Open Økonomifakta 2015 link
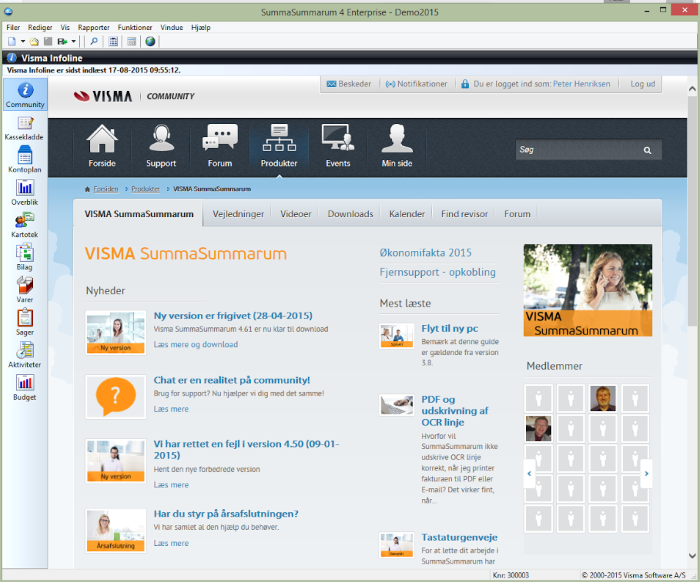This screenshot has height=582, width=700. coord(425,253)
